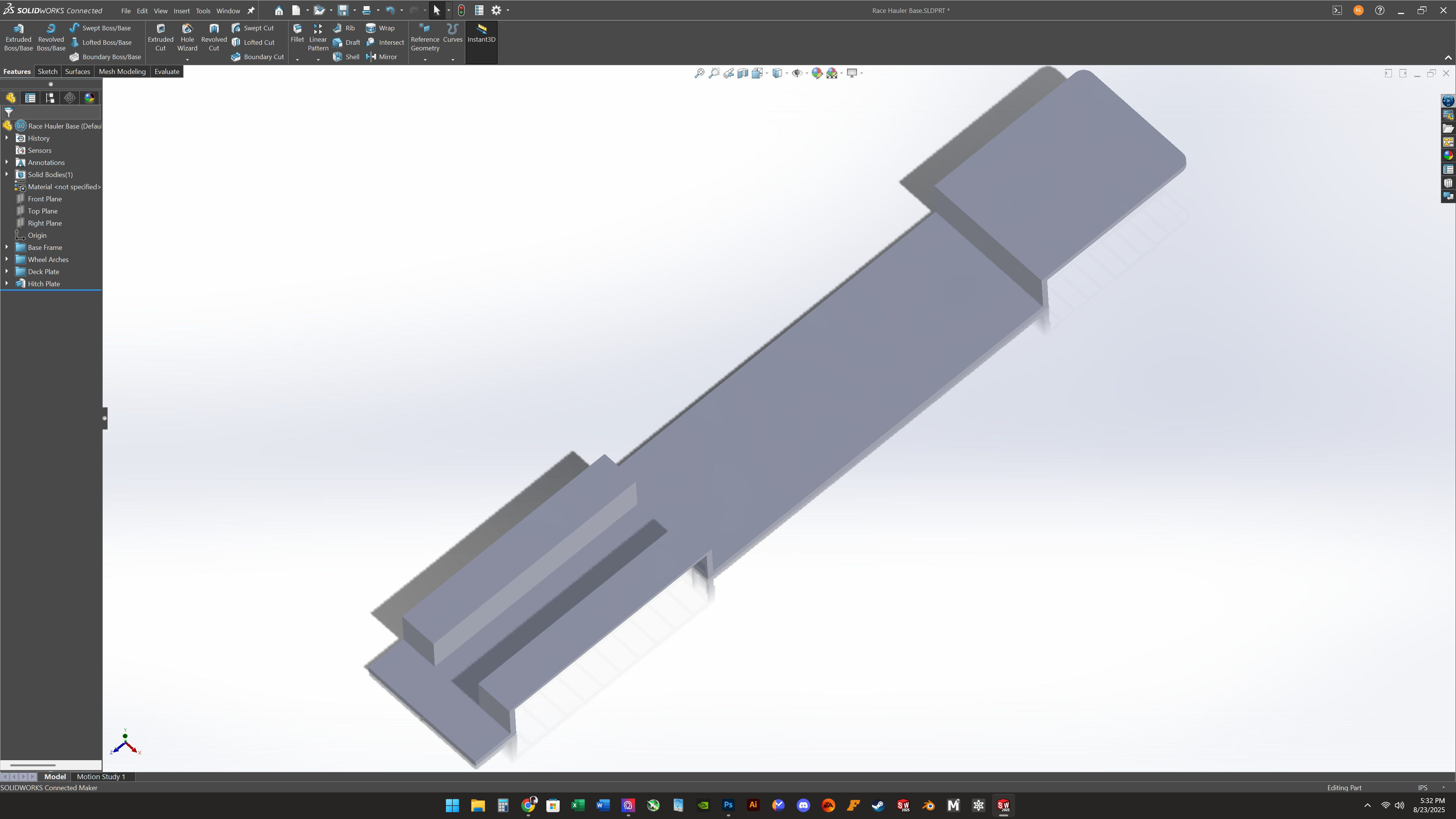Choose the Swept Cut tool
1456x819 pixels.
tap(253, 28)
